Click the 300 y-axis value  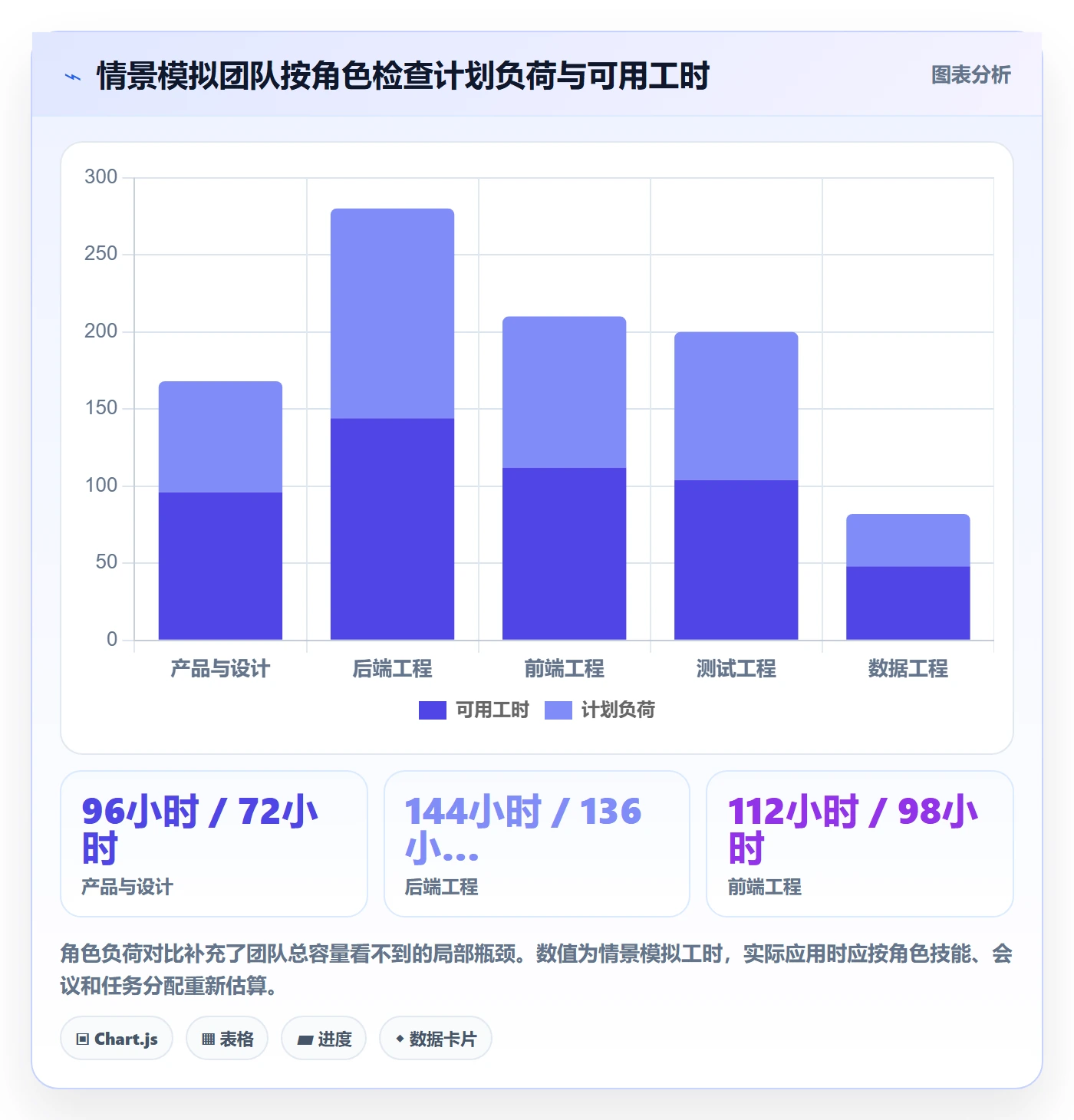tap(100, 177)
